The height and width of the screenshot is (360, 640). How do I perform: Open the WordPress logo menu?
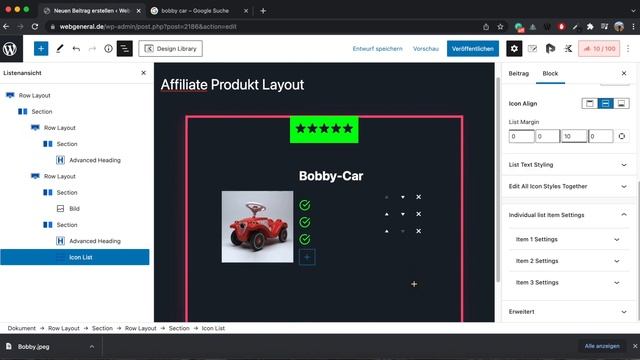(10, 49)
